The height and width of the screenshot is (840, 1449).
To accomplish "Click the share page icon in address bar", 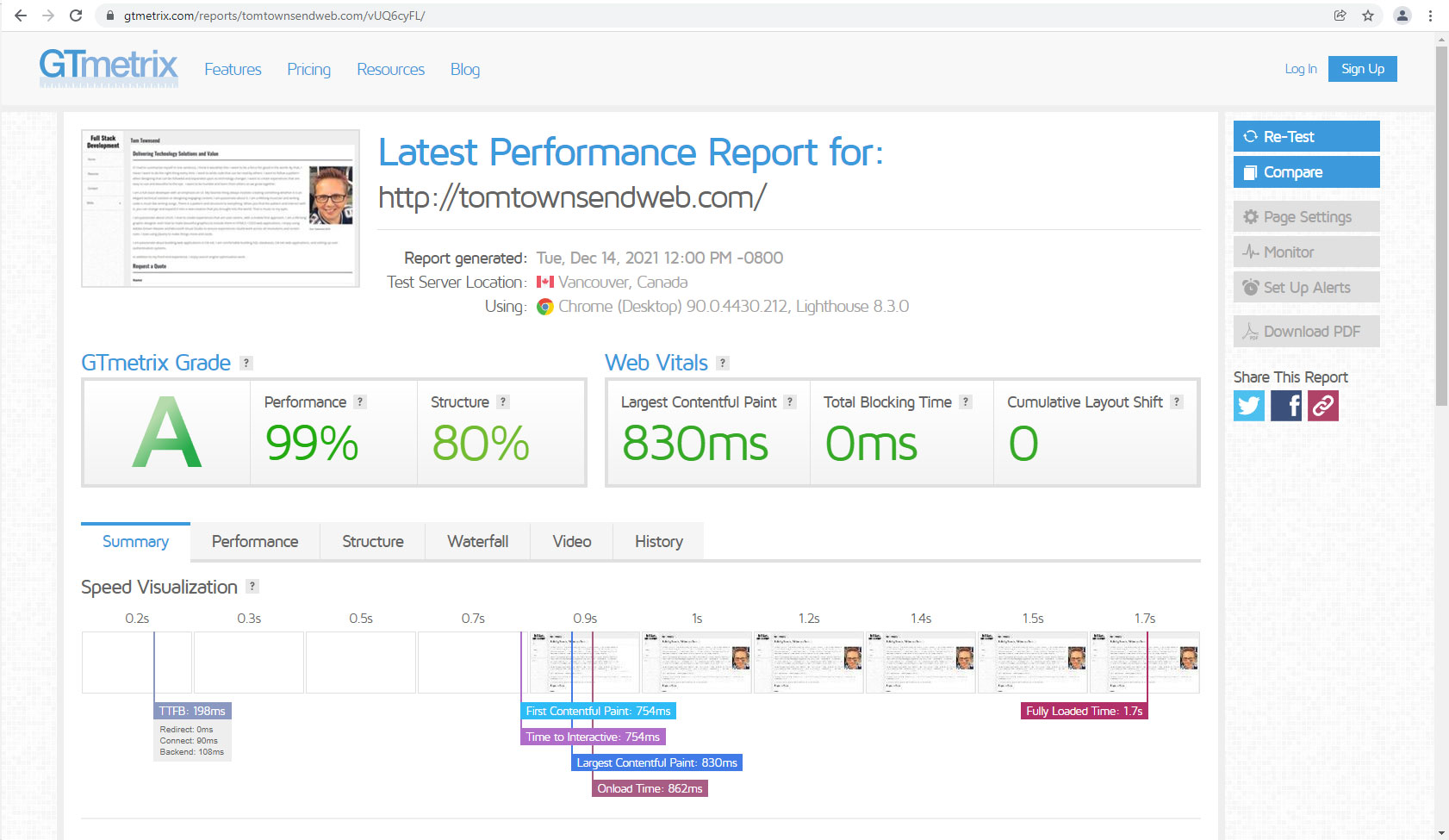I will coord(1340,16).
